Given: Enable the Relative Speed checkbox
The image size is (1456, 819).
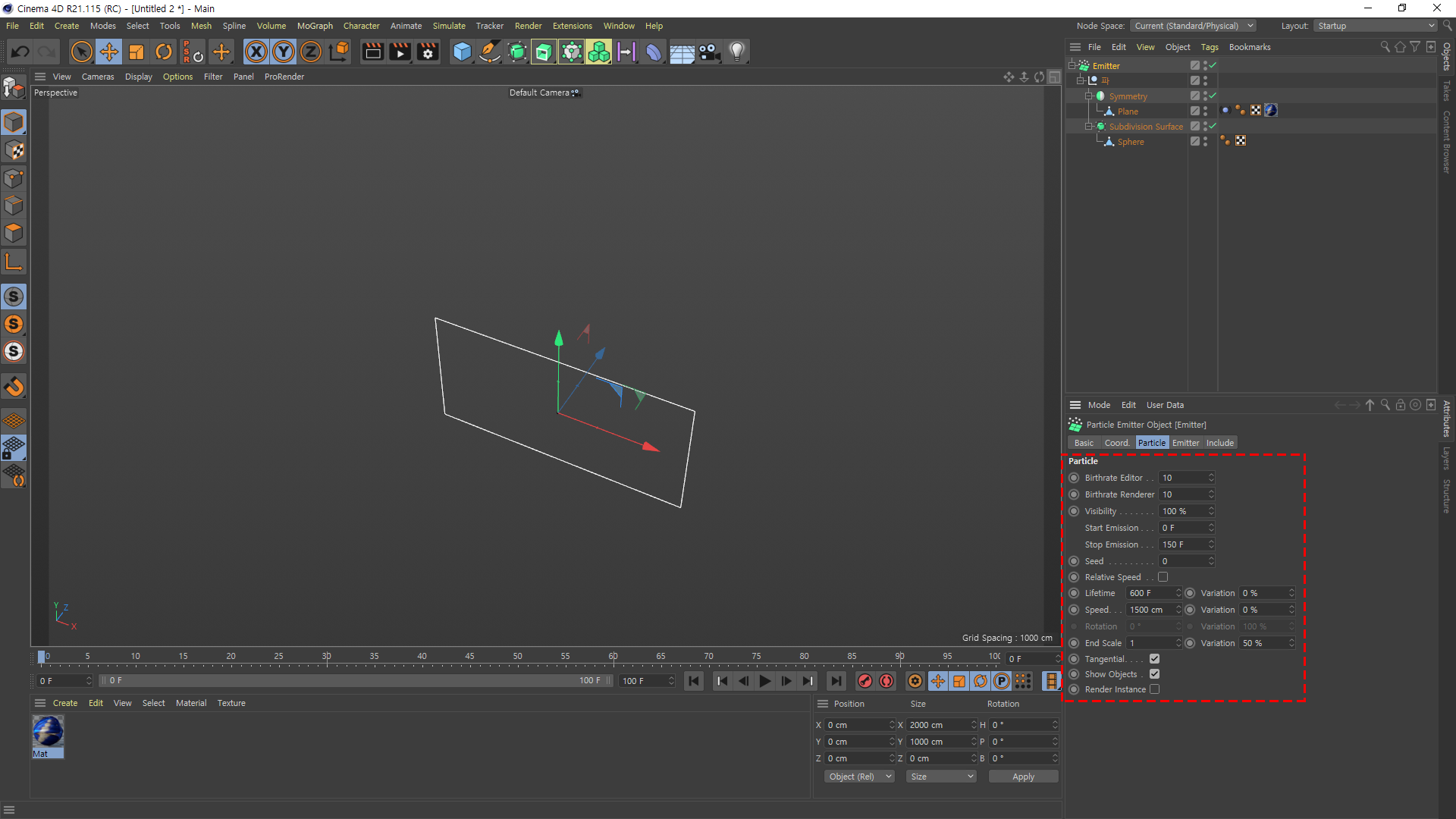Looking at the screenshot, I should (x=1163, y=577).
